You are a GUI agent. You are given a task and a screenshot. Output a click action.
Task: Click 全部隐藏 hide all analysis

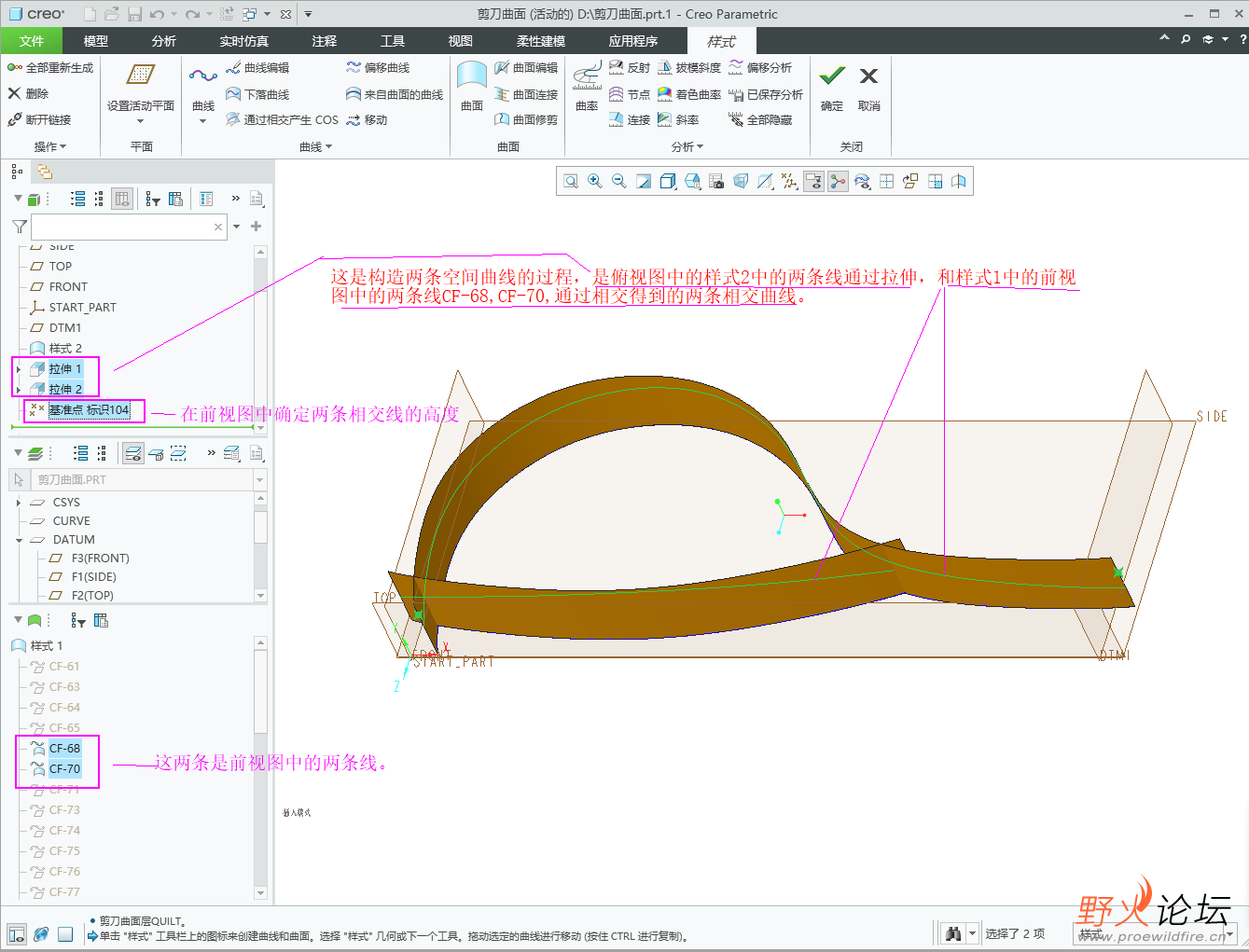[x=760, y=119]
